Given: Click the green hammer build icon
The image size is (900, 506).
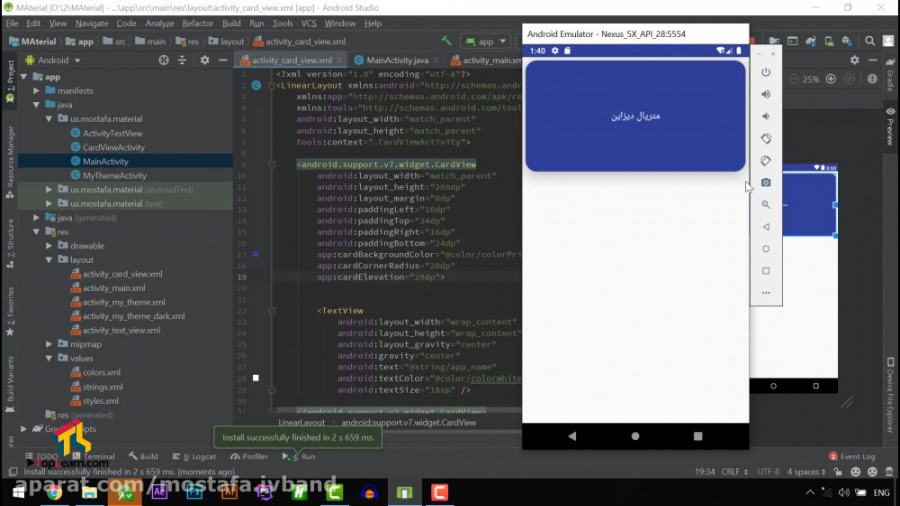Looking at the screenshot, I should tap(446, 42).
